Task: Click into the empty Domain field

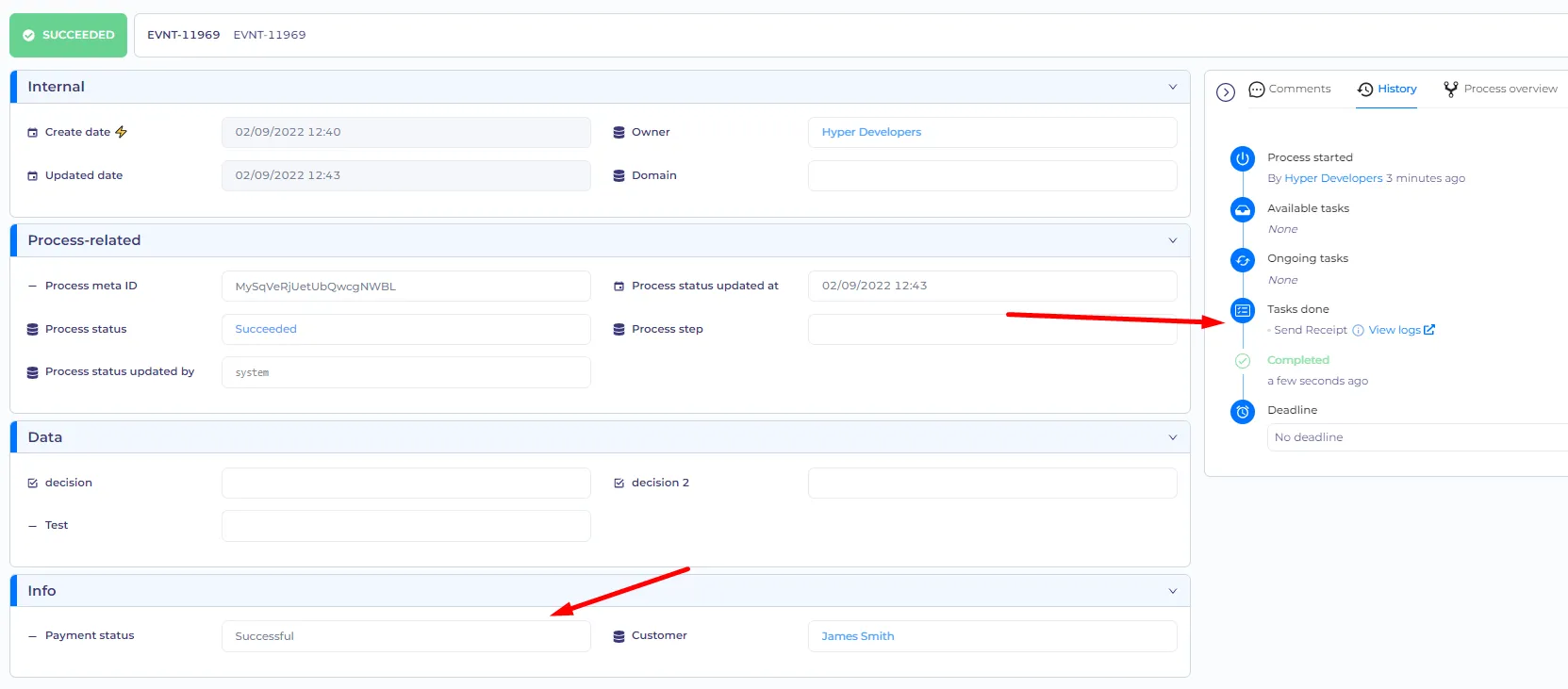Action: tap(992, 176)
